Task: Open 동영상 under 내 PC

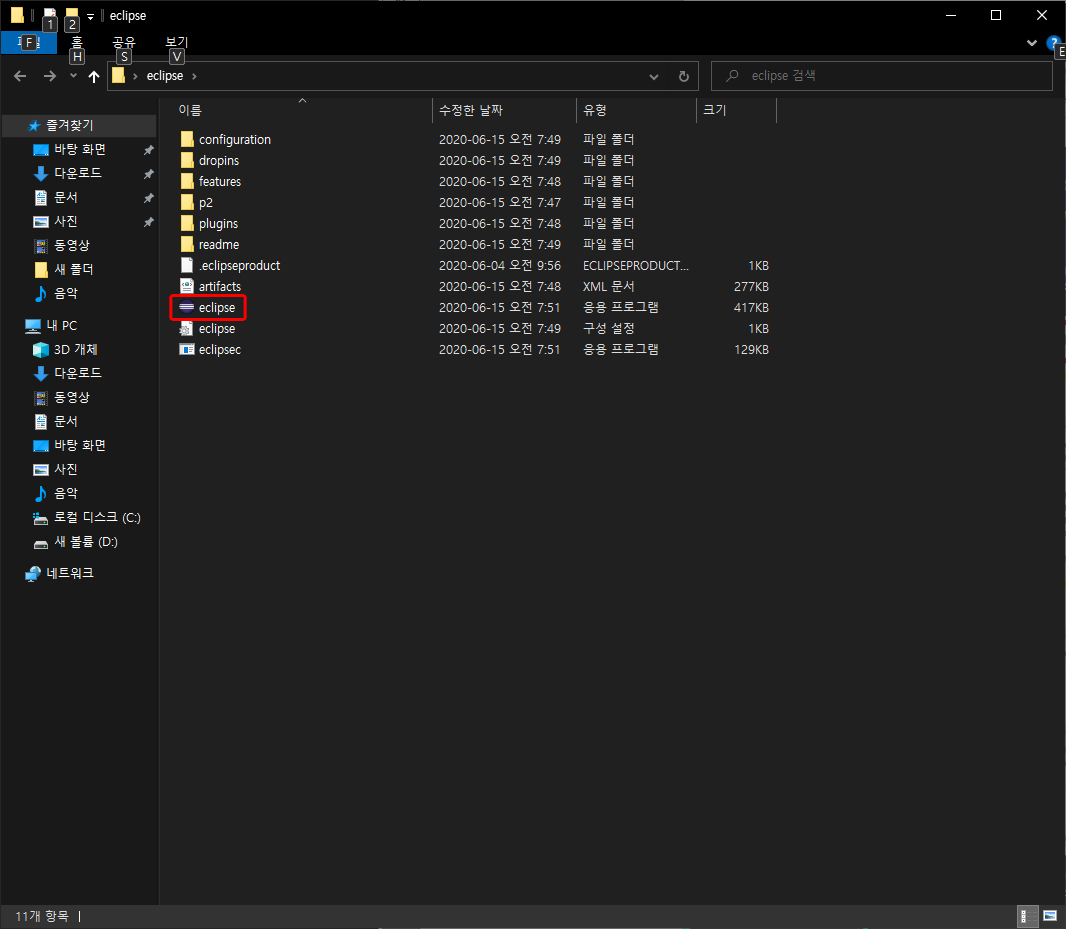Action: click(x=61, y=397)
